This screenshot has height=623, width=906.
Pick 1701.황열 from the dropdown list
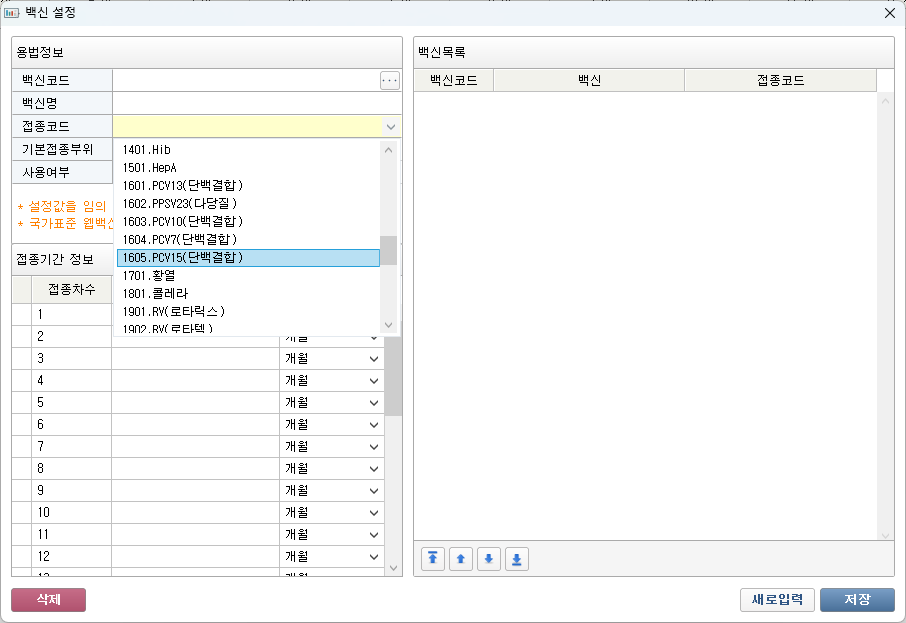247,276
